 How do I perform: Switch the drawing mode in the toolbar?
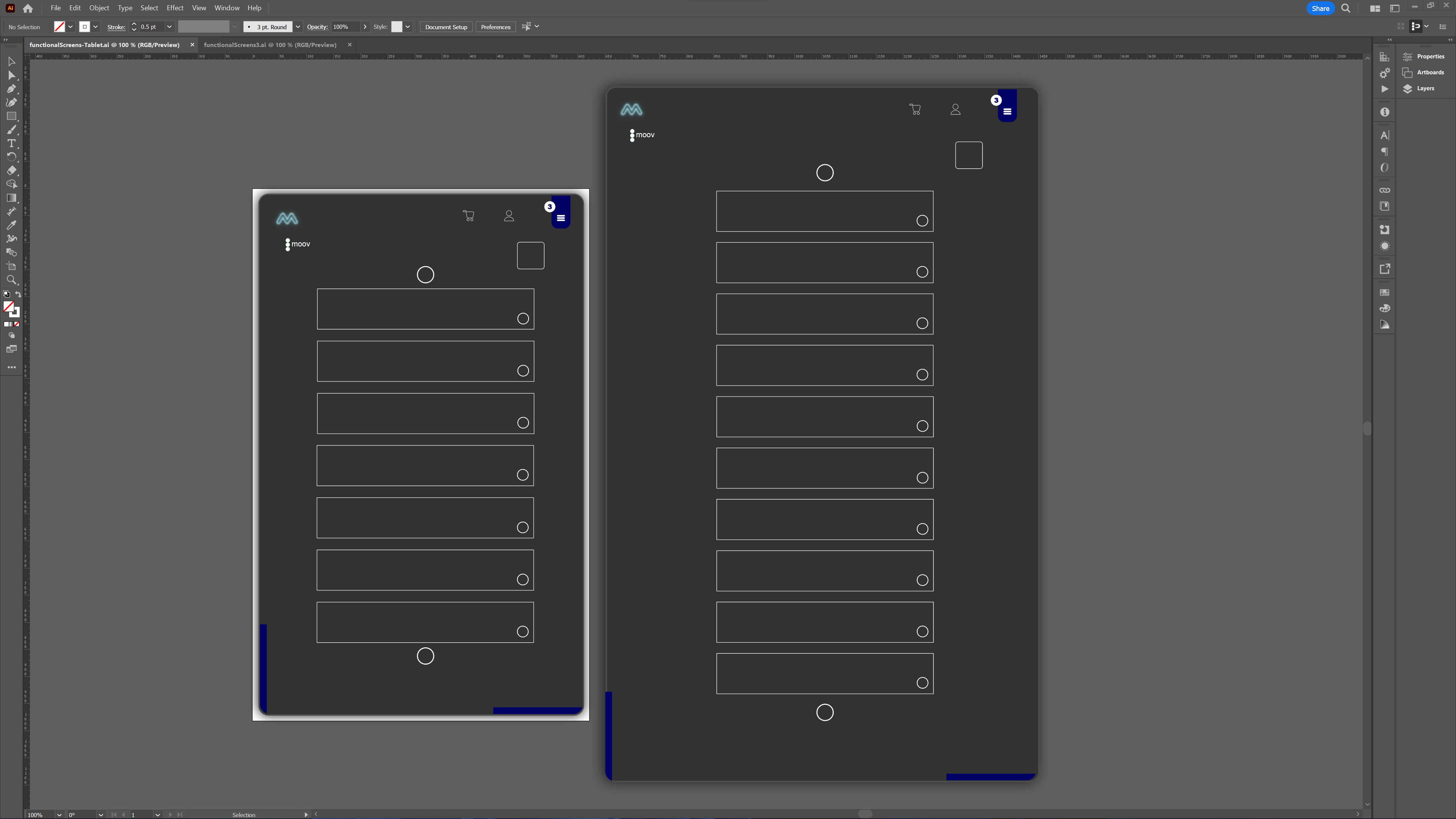click(x=11, y=335)
